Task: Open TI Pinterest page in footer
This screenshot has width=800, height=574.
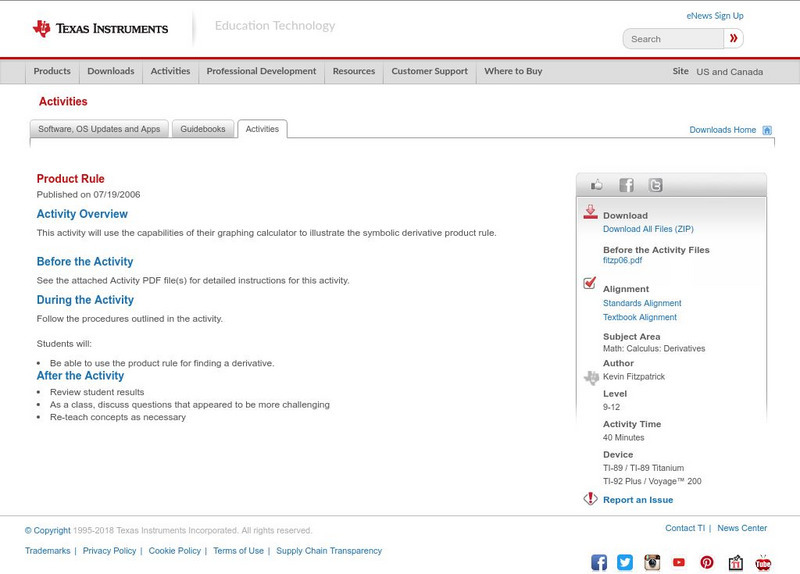Action: pos(707,562)
